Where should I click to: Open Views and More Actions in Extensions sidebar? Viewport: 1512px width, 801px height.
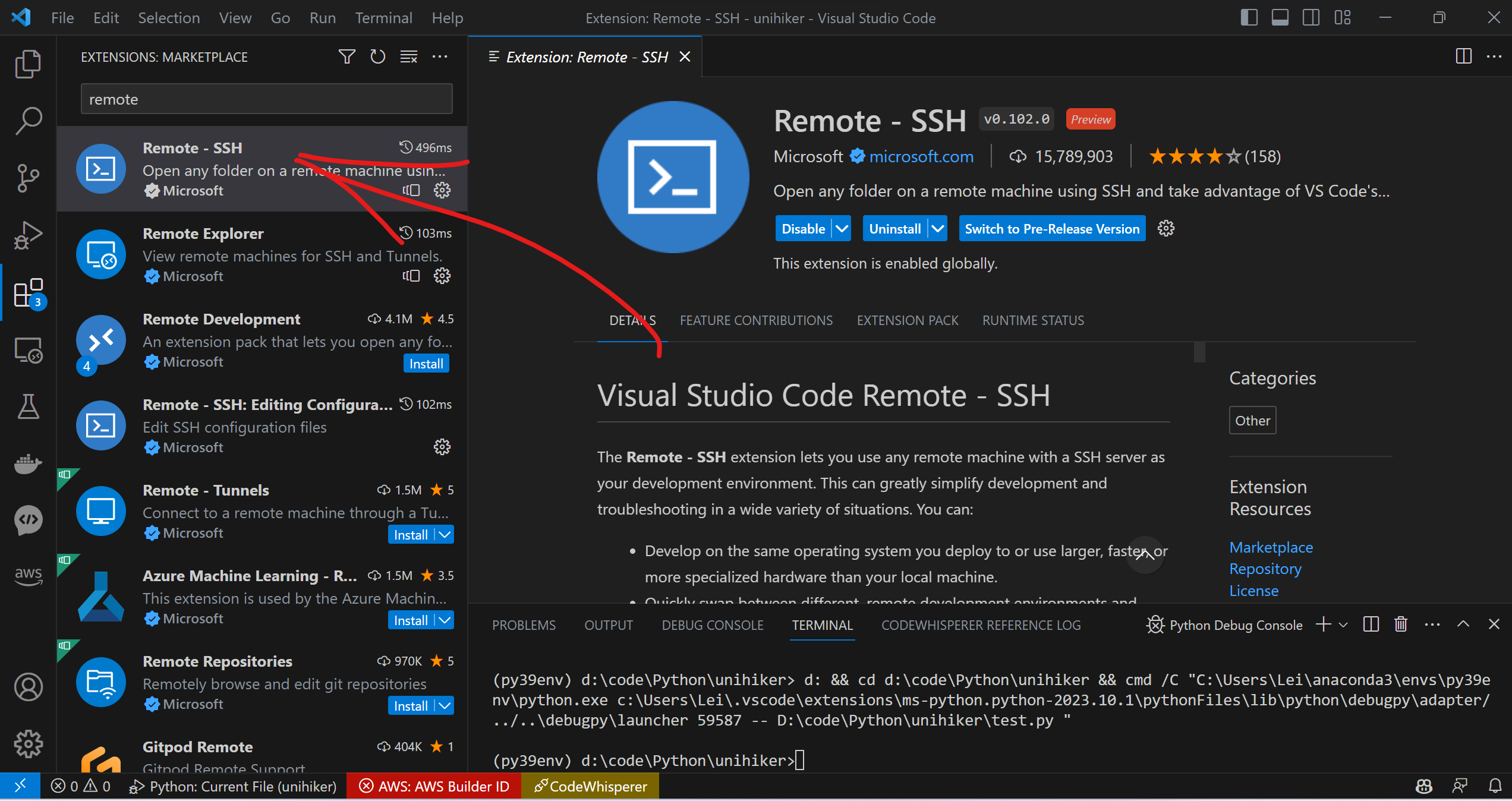[440, 56]
